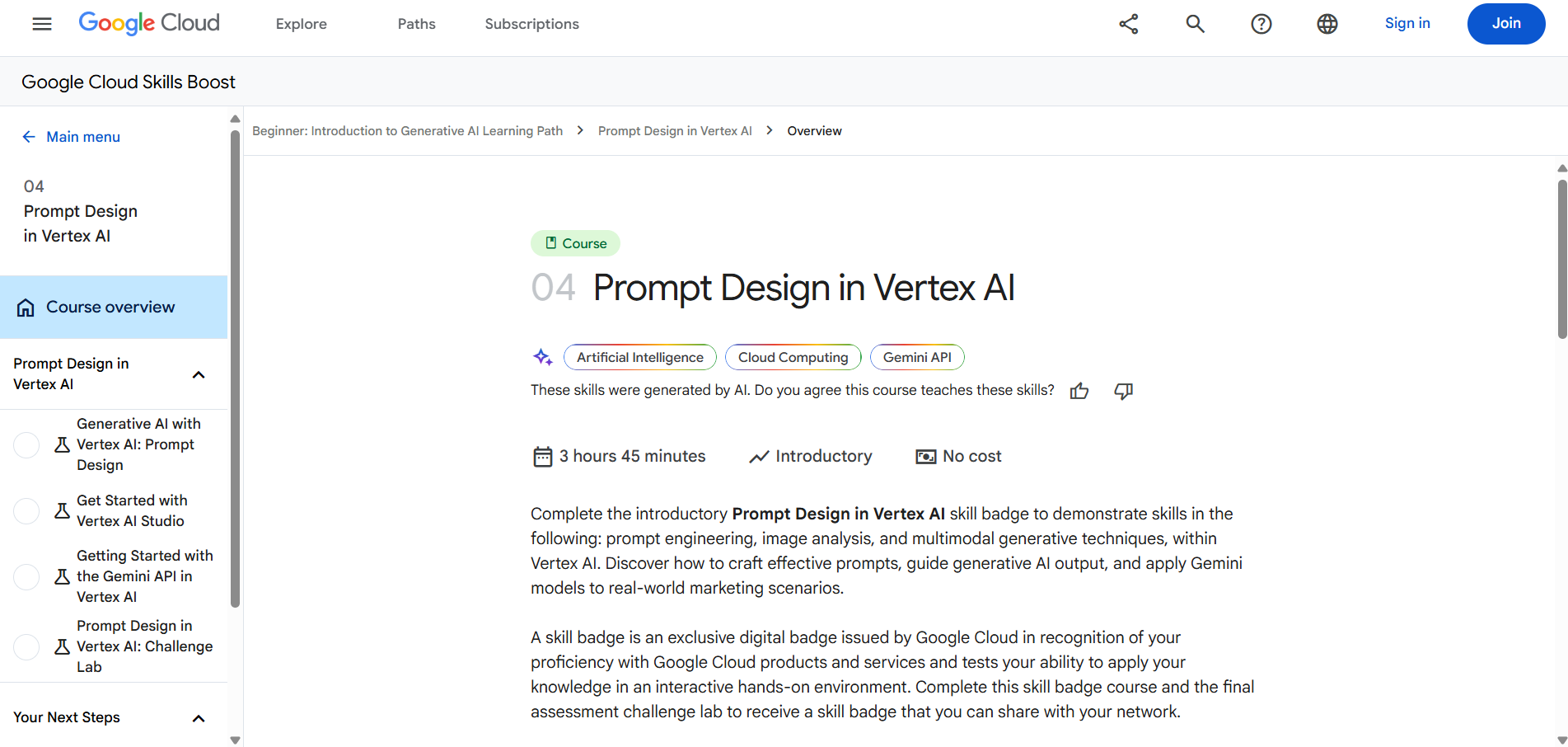
Task: Click sidebar scroll up arrow
Action: [235, 119]
